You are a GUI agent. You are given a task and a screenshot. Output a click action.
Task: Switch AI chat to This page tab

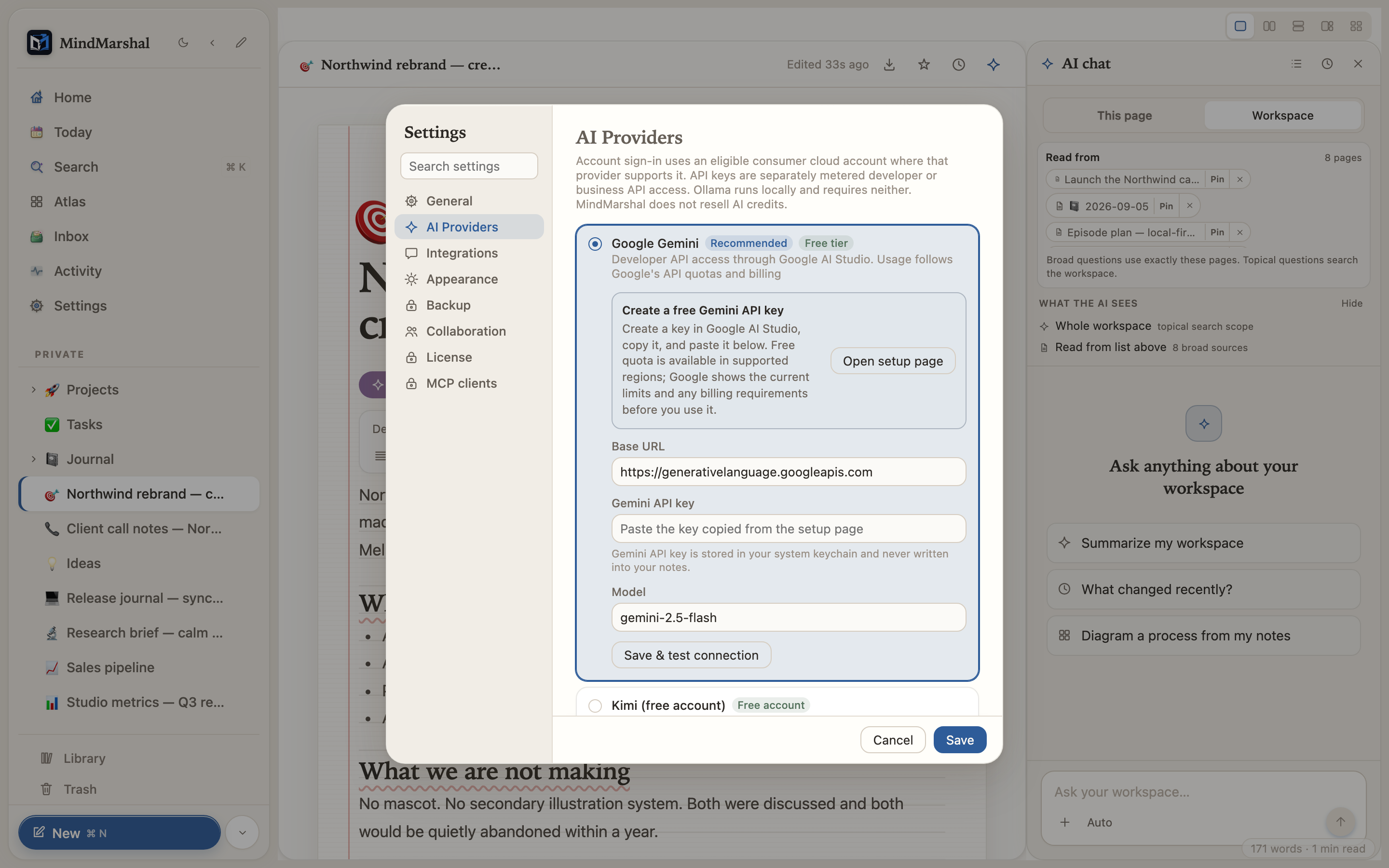point(1124,115)
